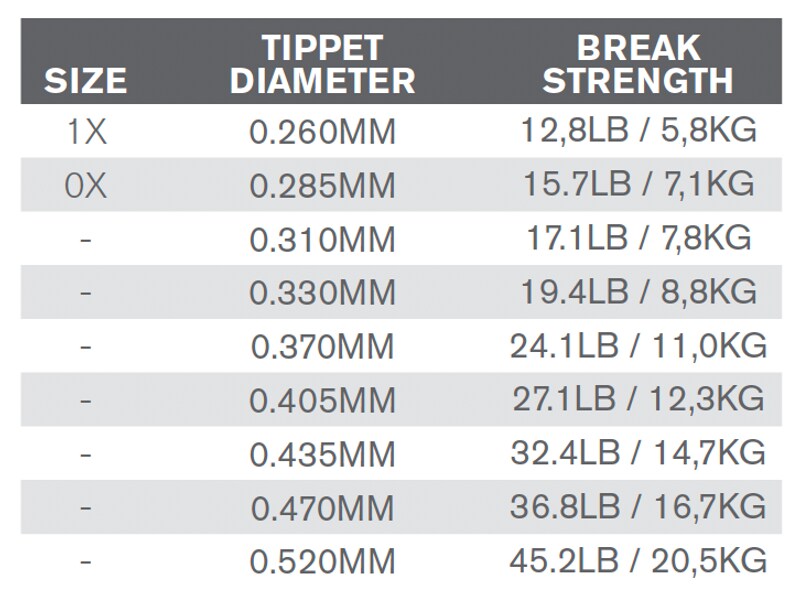Screen dimensions: 800x597
Task: Select the 0X size cell
Action: click(x=86, y=186)
